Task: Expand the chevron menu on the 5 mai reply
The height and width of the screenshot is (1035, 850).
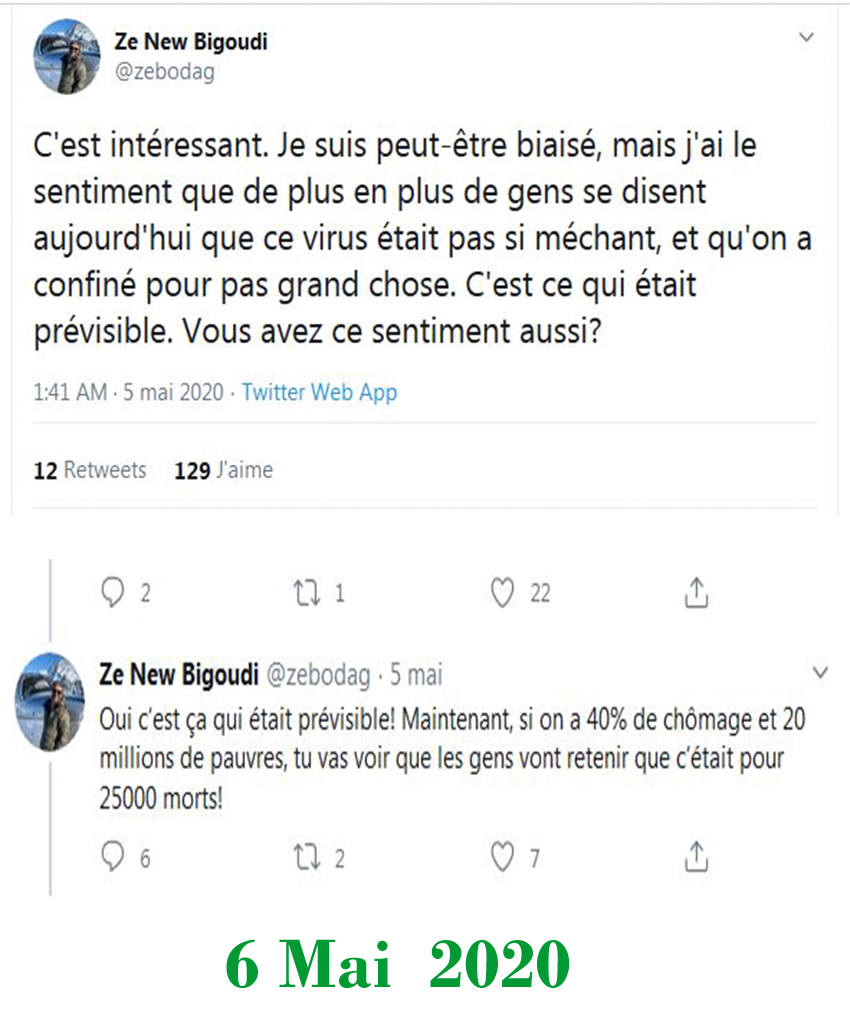Action: coord(820,673)
